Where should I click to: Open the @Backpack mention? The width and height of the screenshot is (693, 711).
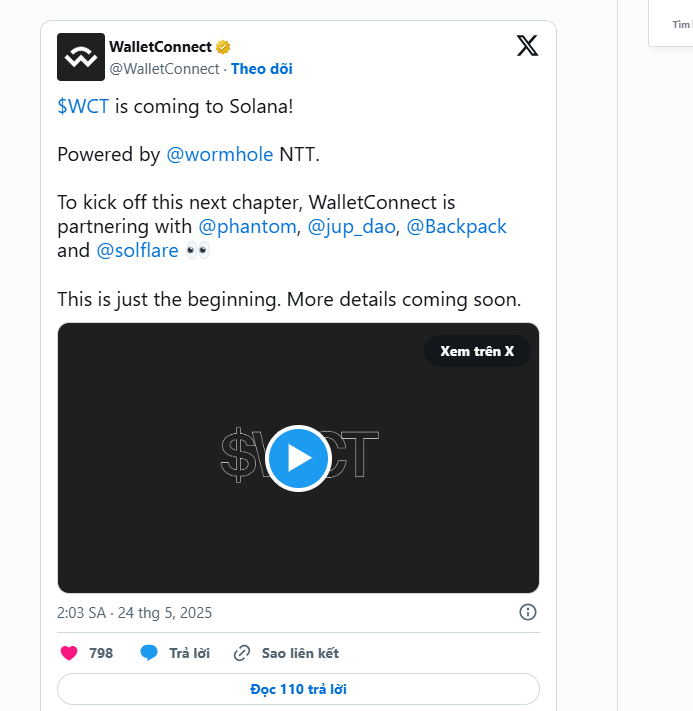(456, 226)
